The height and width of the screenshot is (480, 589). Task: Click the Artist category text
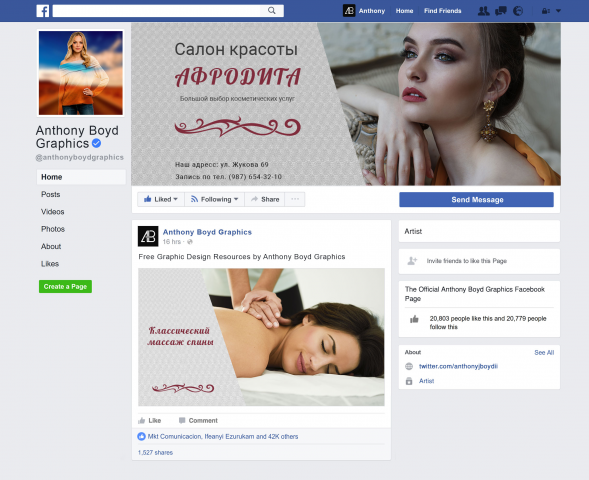[x=413, y=231]
